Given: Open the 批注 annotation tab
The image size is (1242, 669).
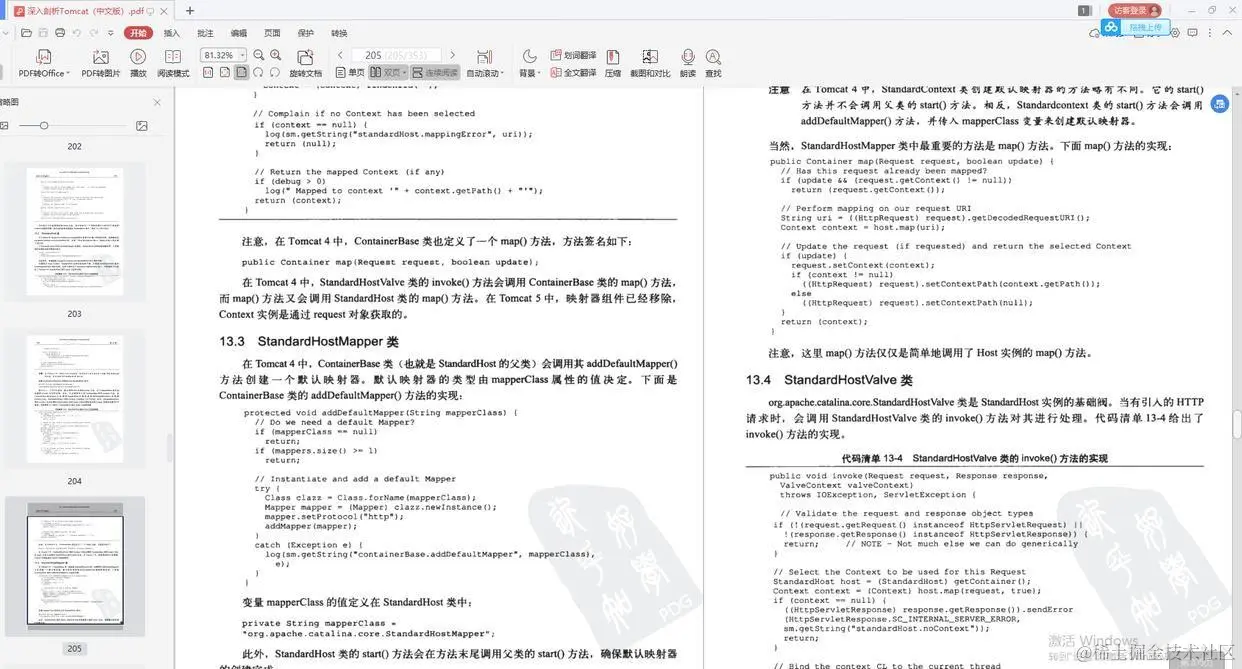Looking at the screenshot, I should click(205, 33).
